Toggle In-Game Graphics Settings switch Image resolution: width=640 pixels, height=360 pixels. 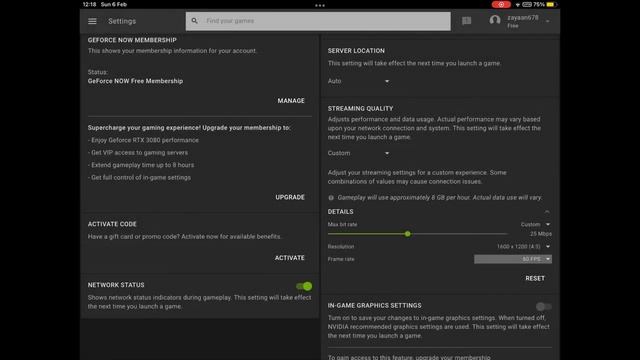(x=544, y=306)
